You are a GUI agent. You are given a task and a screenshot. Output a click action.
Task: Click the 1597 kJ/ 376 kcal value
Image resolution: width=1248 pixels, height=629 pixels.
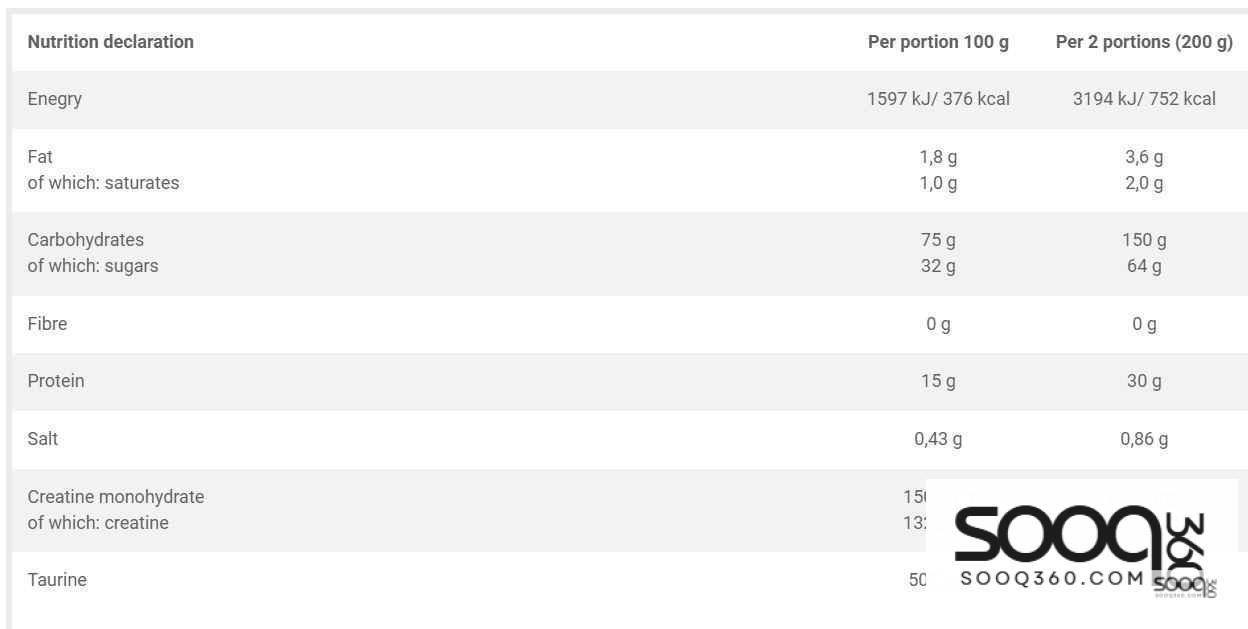[x=938, y=99]
